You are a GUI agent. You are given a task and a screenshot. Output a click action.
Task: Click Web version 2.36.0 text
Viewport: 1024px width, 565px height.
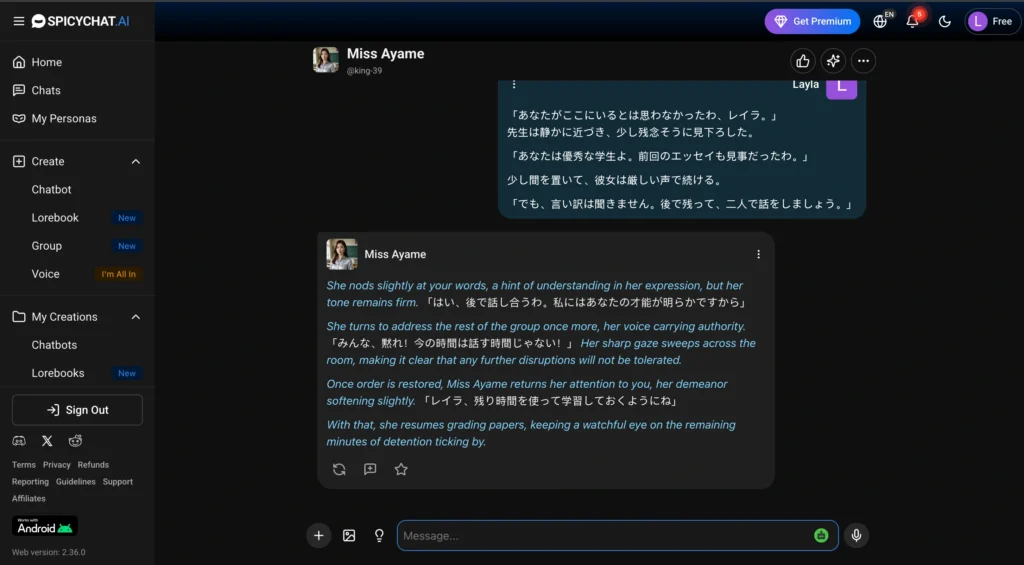[48, 553]
